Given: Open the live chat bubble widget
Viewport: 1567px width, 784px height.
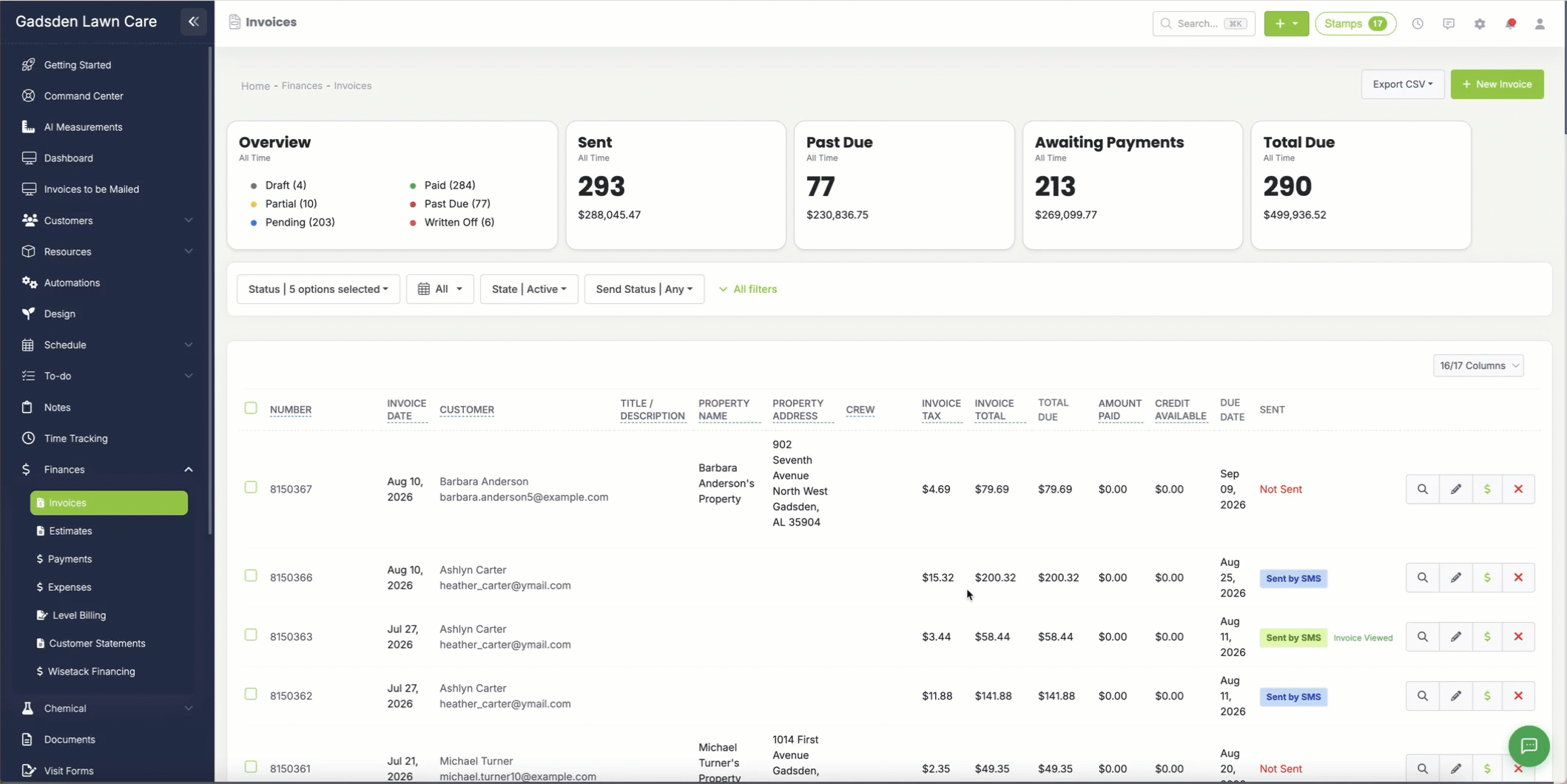Looking at the screenshot, I should tap(1529, 746).
